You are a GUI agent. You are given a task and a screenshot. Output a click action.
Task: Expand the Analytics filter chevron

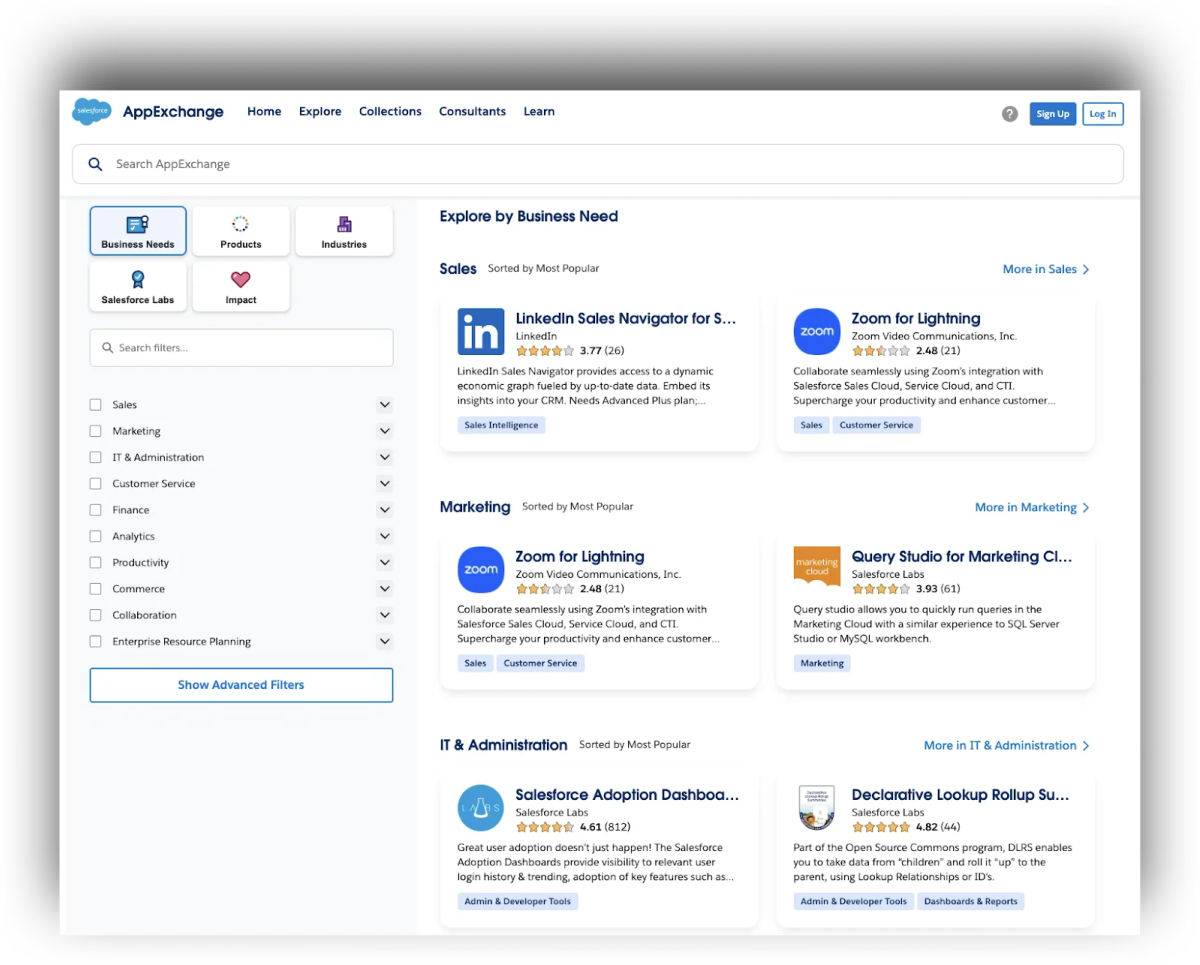tap(385, 536)
